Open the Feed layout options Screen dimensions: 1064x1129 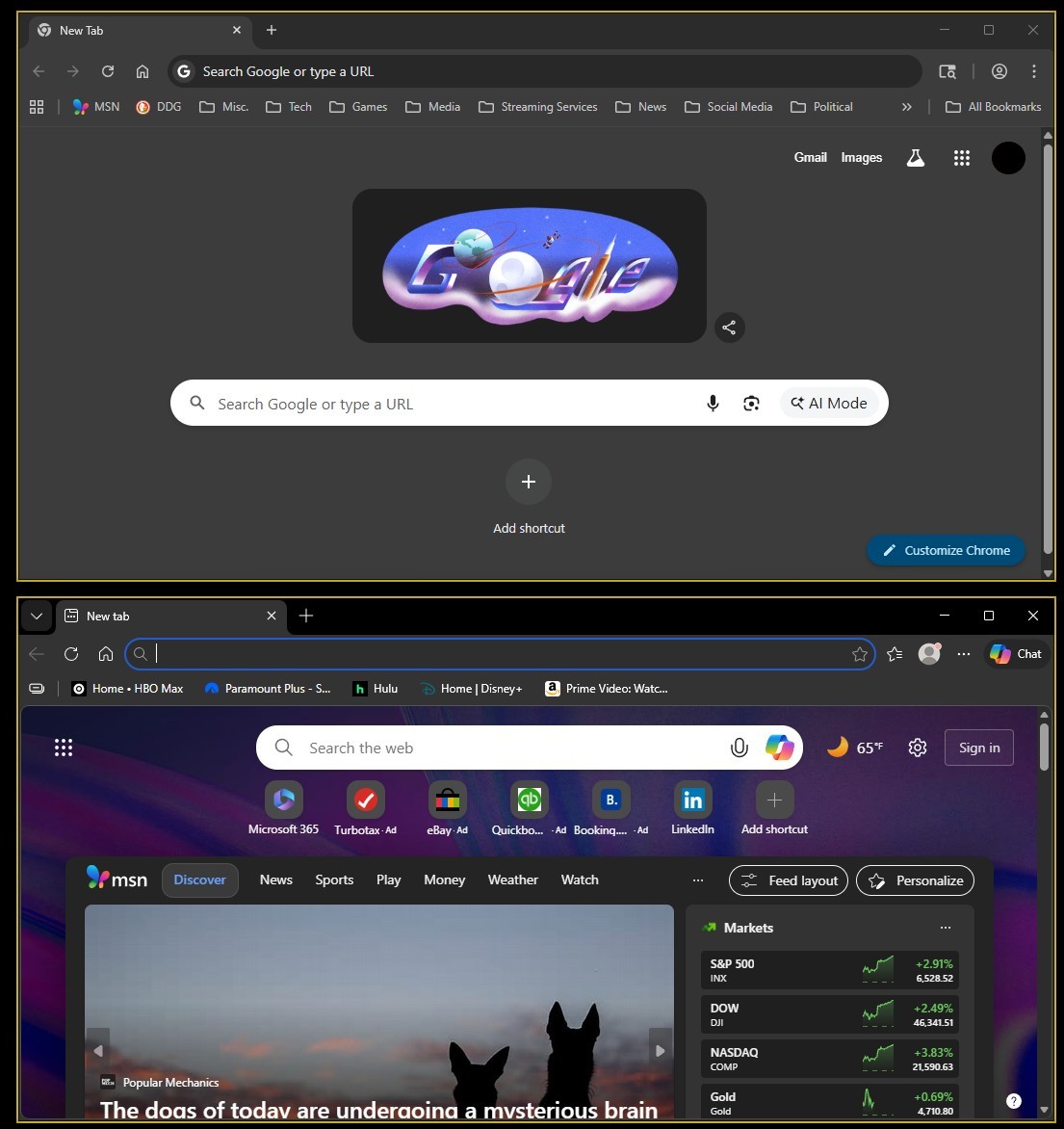pos(789,880)
